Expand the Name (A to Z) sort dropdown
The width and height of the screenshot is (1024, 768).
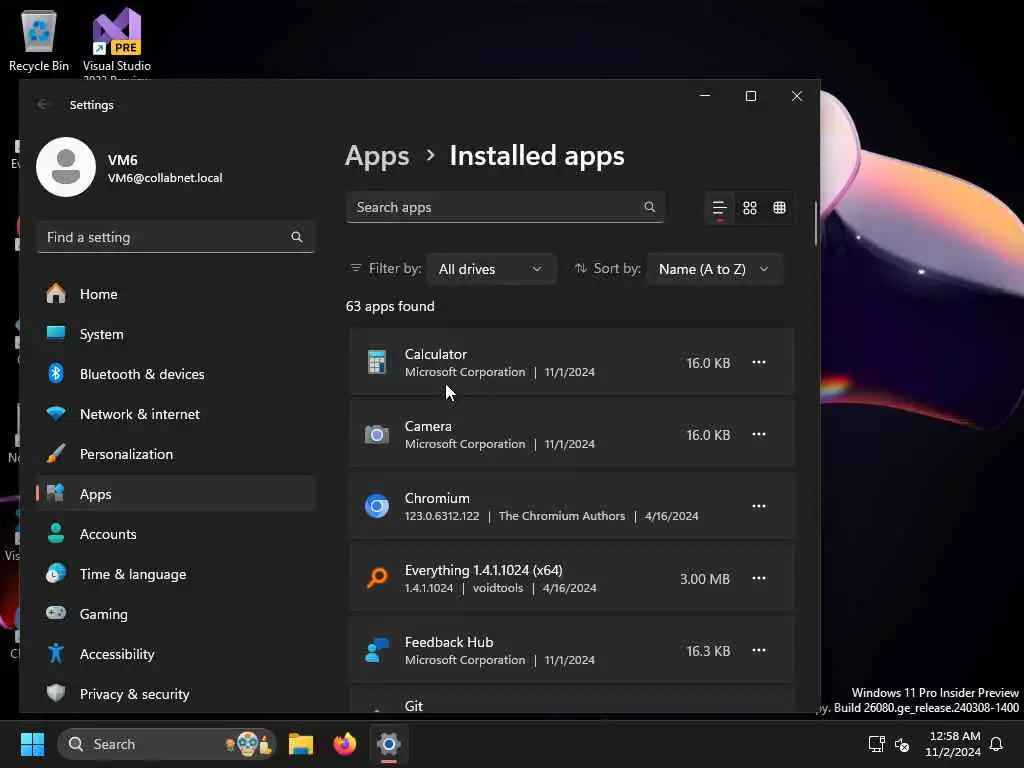(x=714, y=269)
